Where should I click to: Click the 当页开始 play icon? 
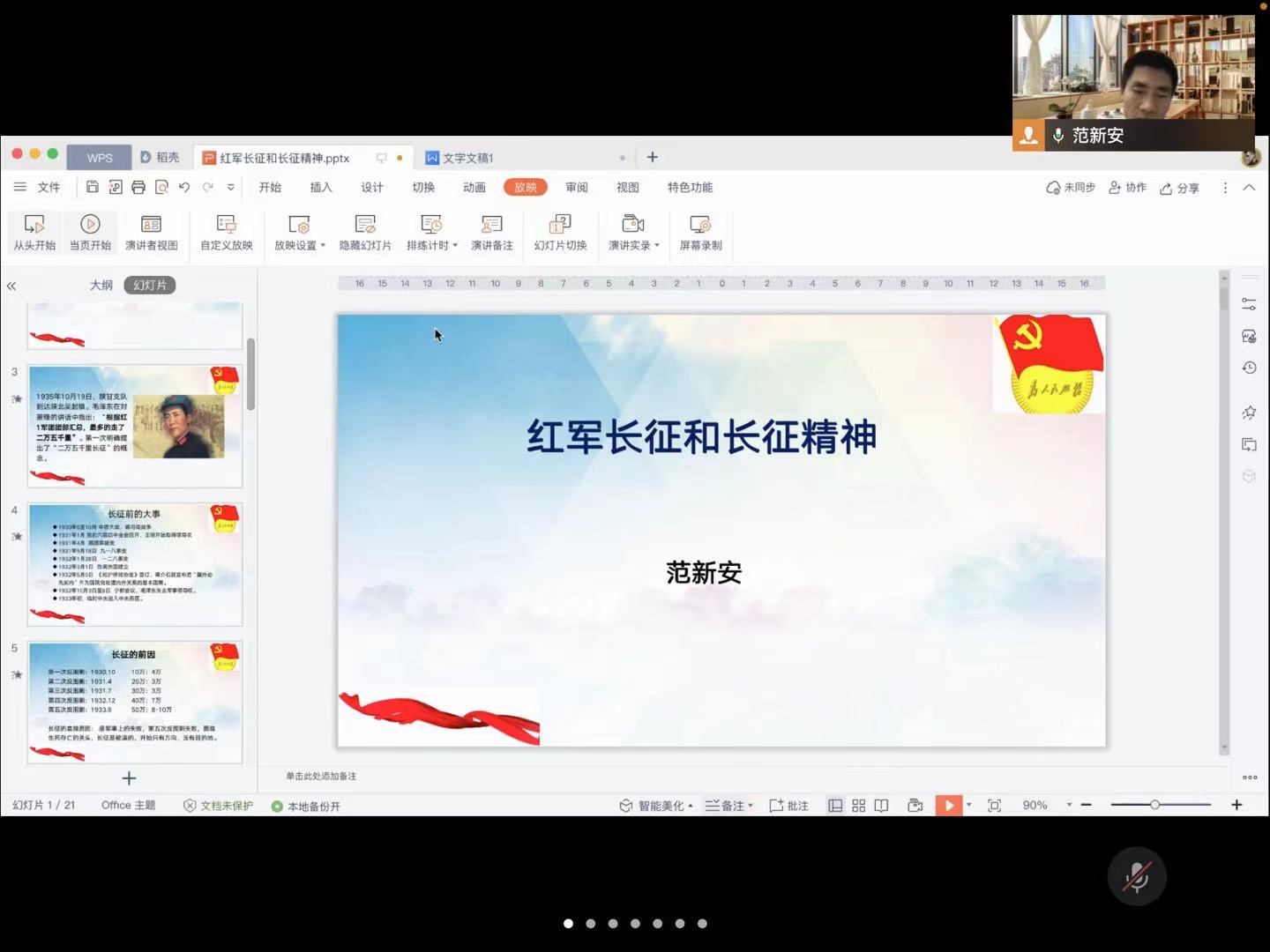point(90,225)
